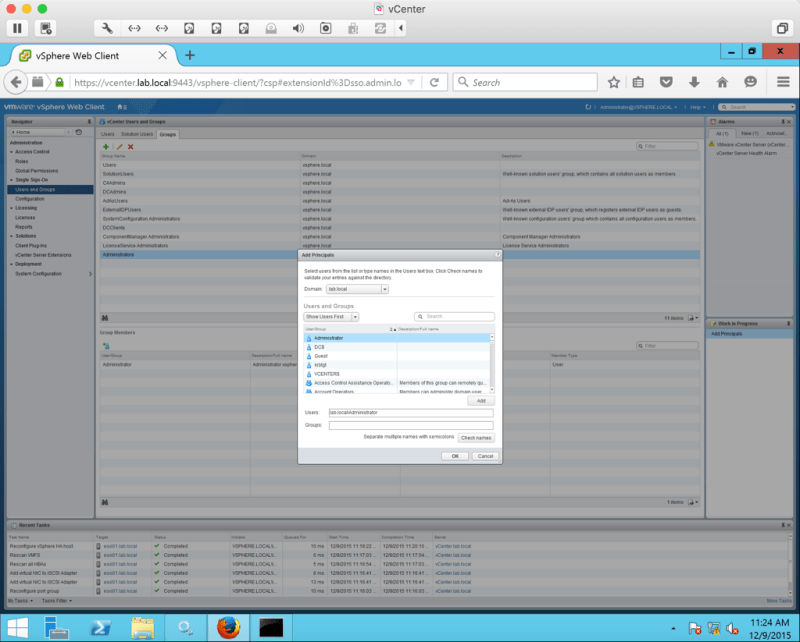
Task: Click the user list scrollbar in dialog
Action: [491, 360]
